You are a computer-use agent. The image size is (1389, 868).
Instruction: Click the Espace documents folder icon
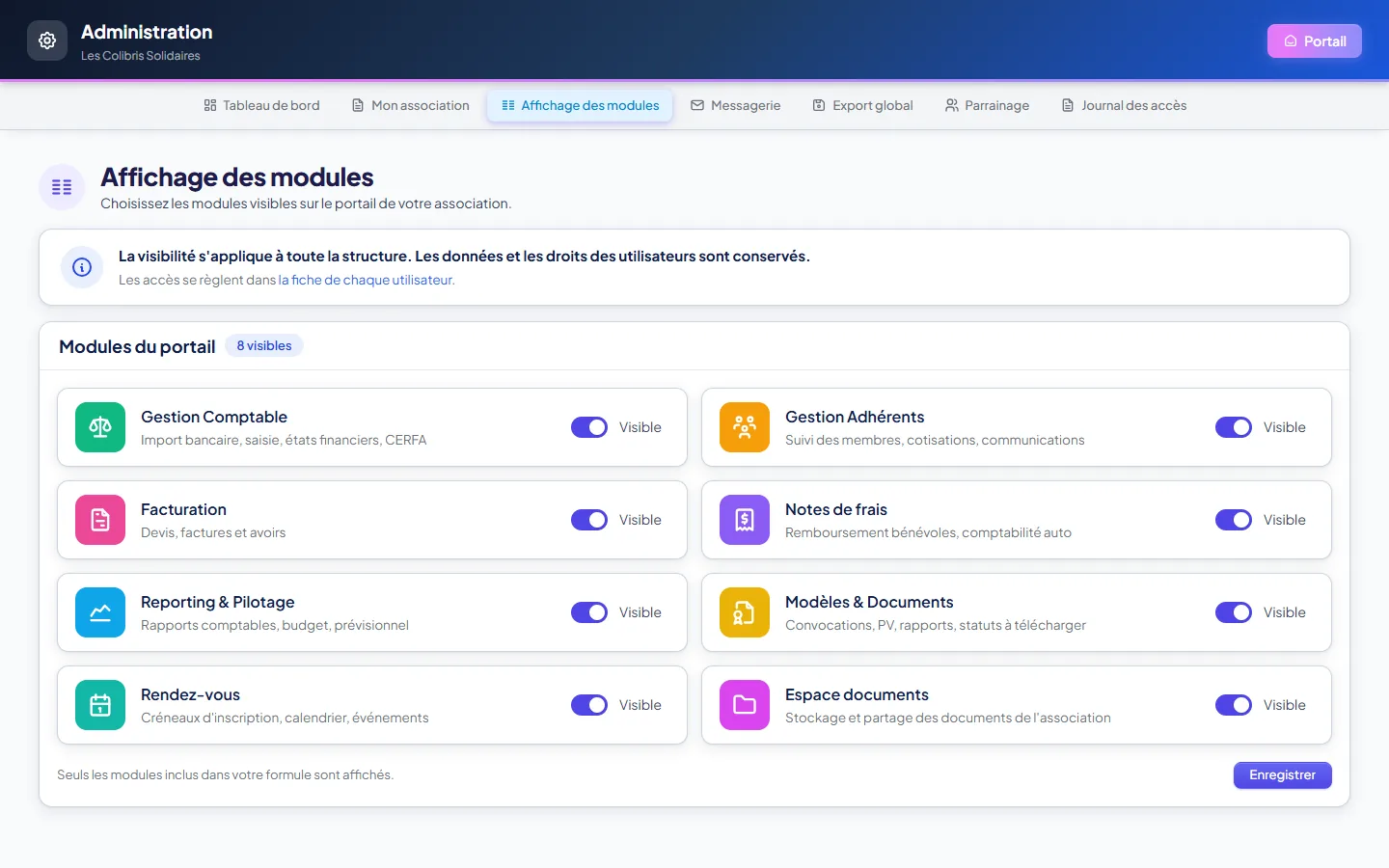pos(745,705)
